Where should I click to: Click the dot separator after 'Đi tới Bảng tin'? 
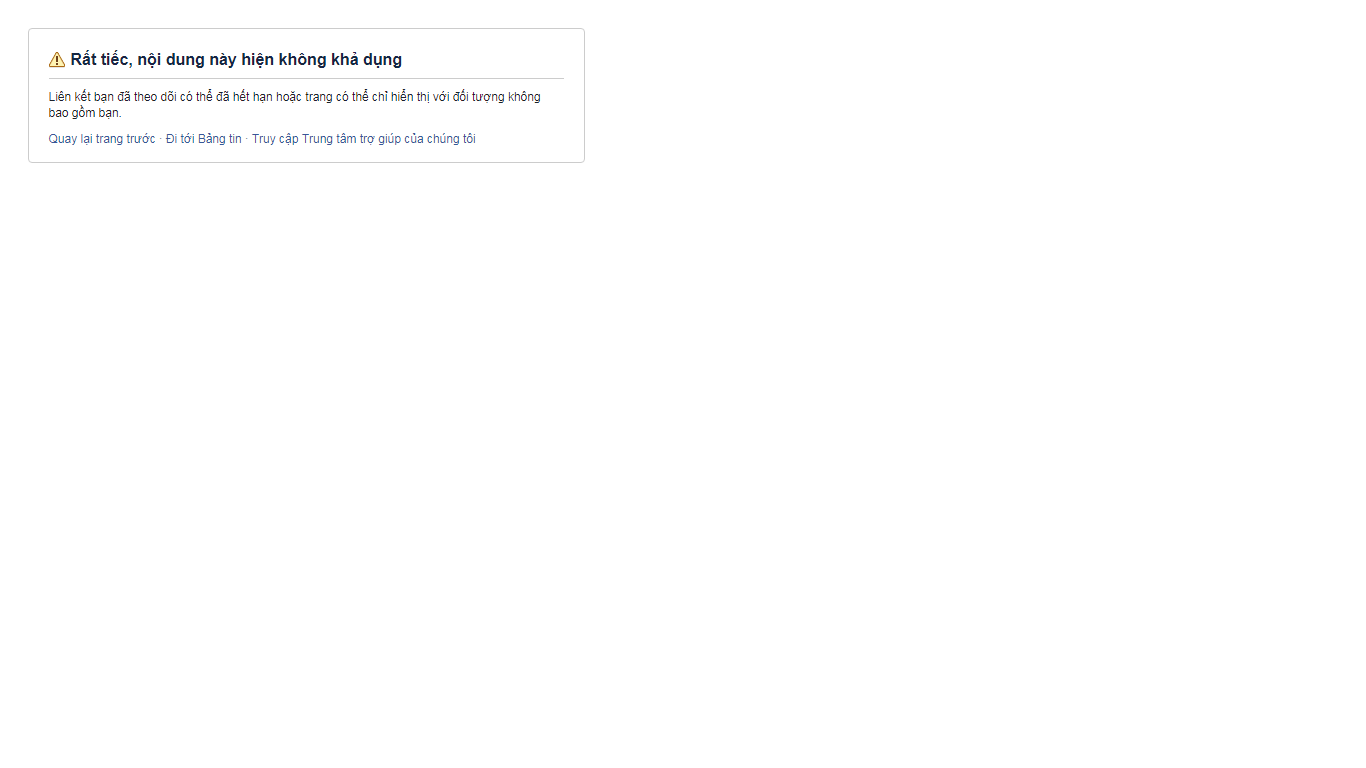pos(247,139)
